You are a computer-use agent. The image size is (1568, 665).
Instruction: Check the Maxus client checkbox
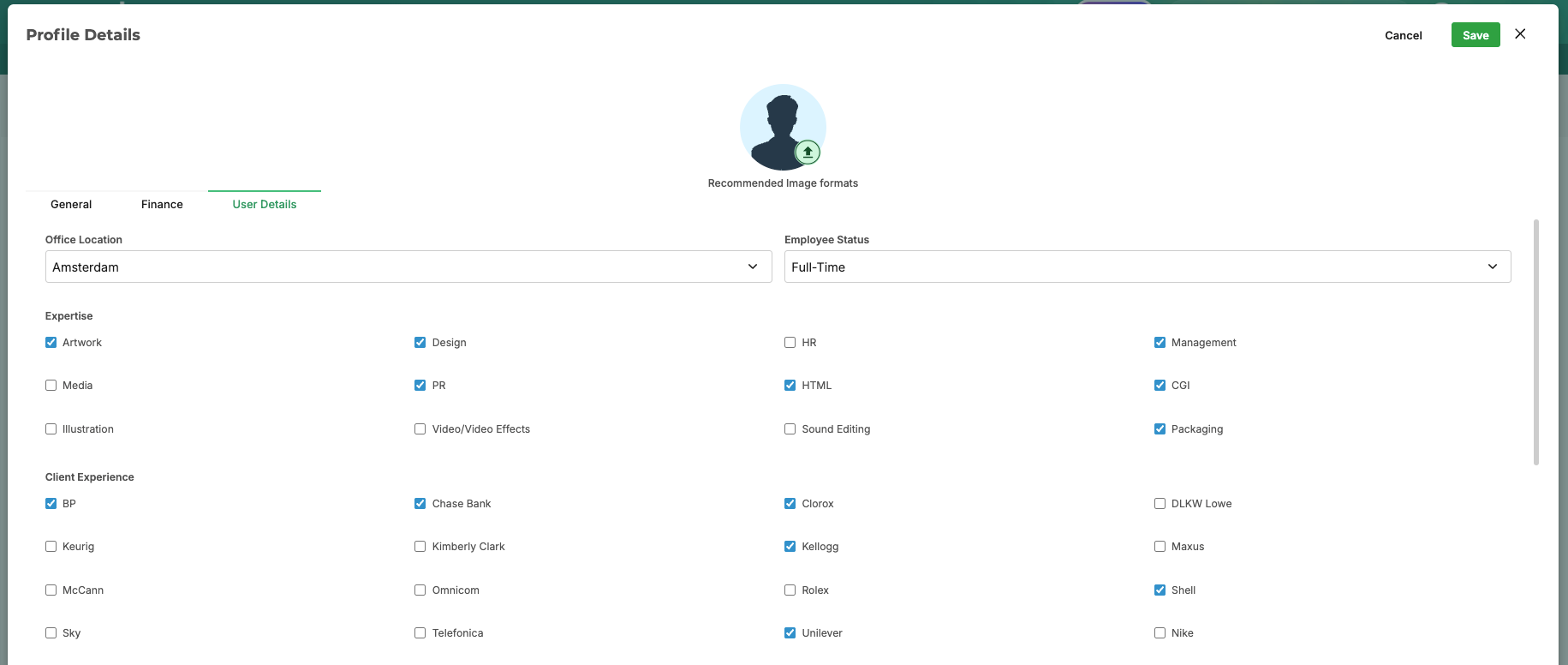click(1160, 547)
